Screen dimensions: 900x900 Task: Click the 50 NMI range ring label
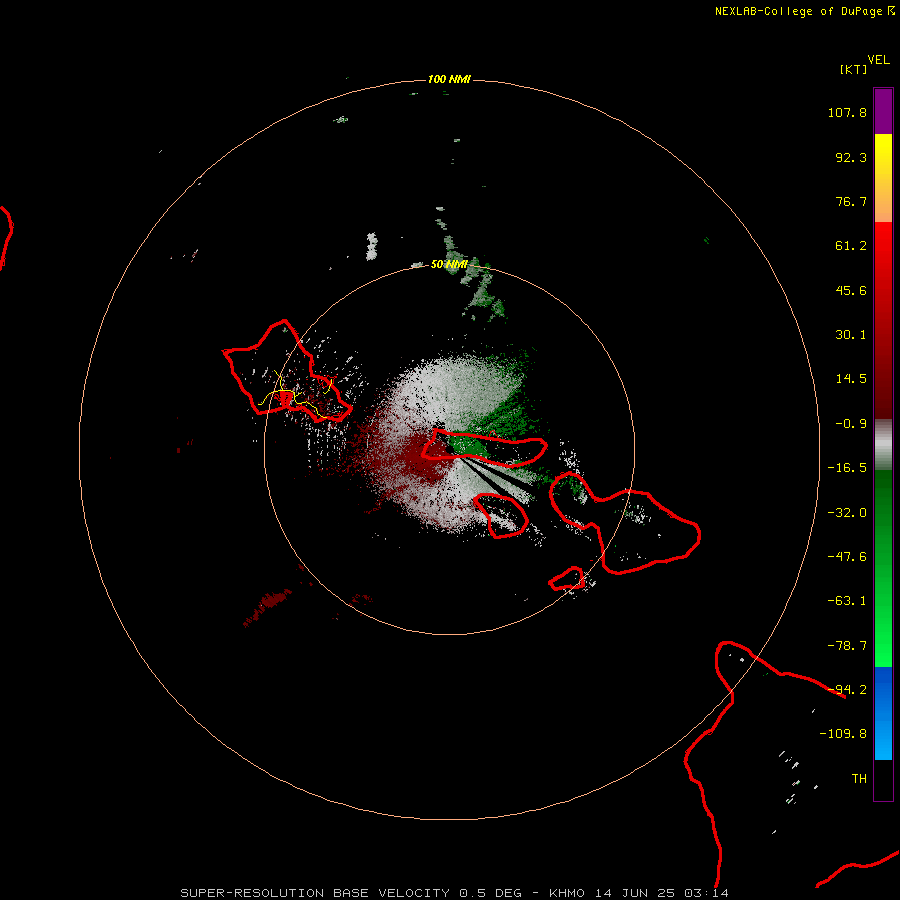(449, 264)
